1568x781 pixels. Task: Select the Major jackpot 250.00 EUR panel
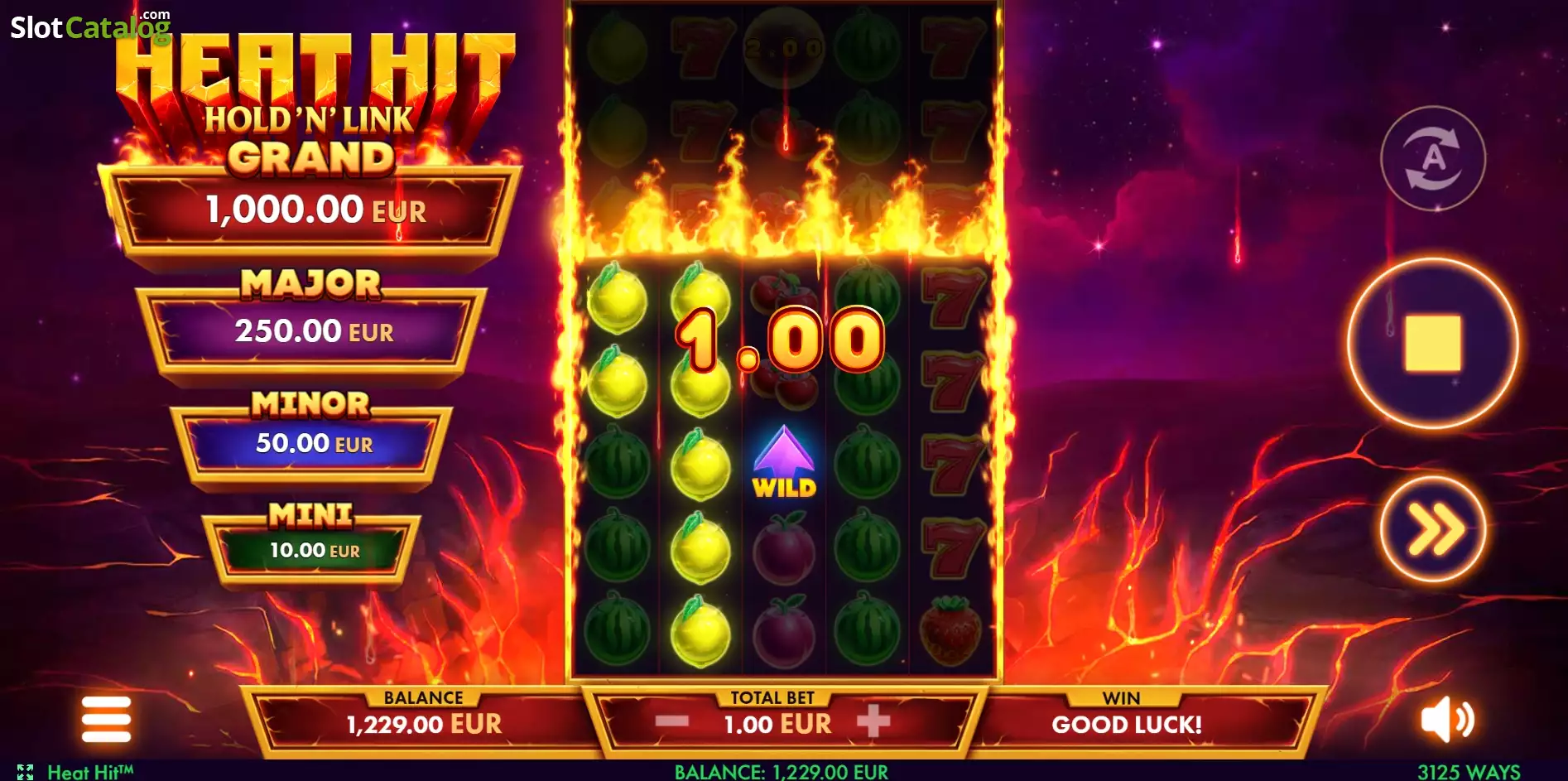click(x=313, y=331)
